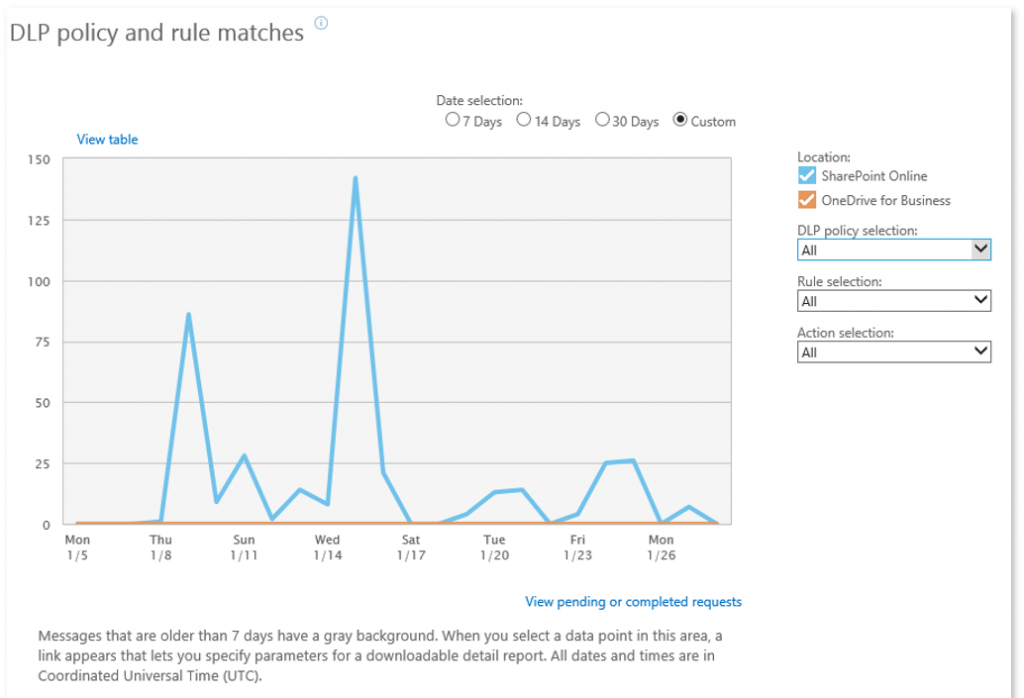Select the 14 Days date range
The width and height of the screenshot is (1024, 698).
pos(524,119)
